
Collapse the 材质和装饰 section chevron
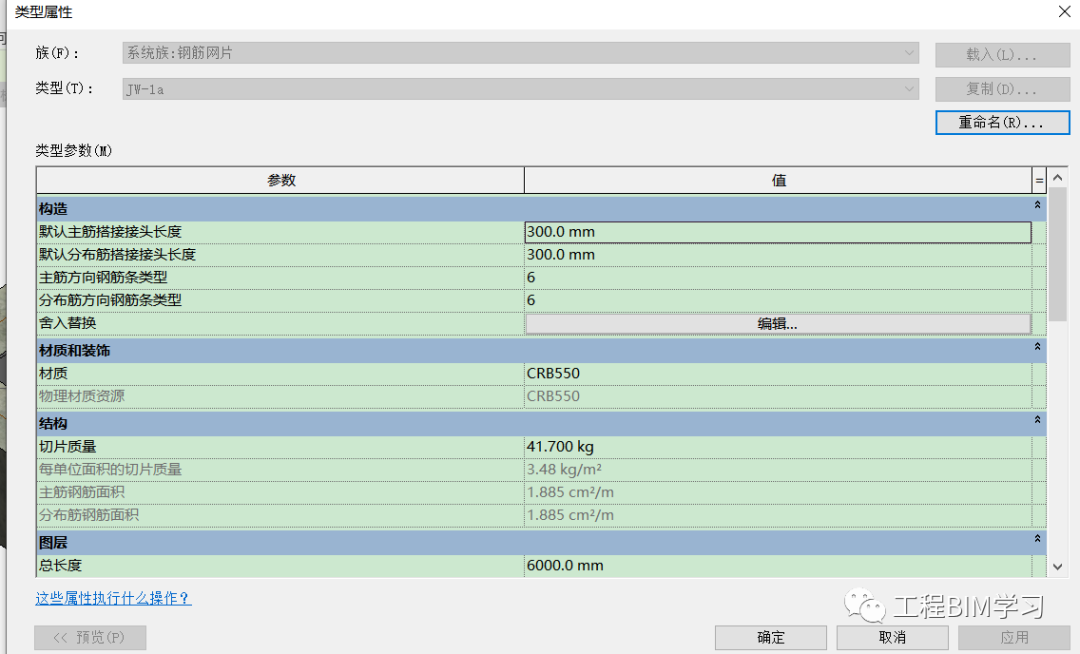pos(1037,347)
